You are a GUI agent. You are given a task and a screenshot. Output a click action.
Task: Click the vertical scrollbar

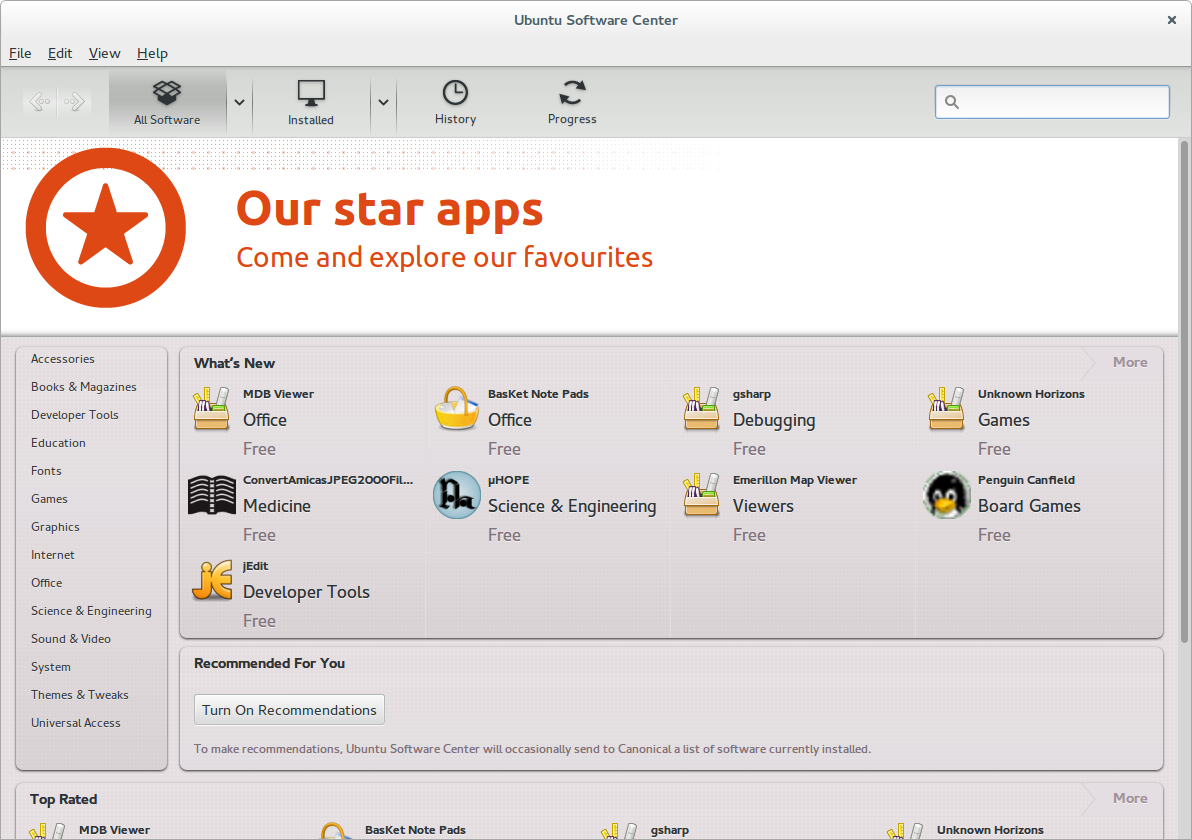pos(1184,392)
